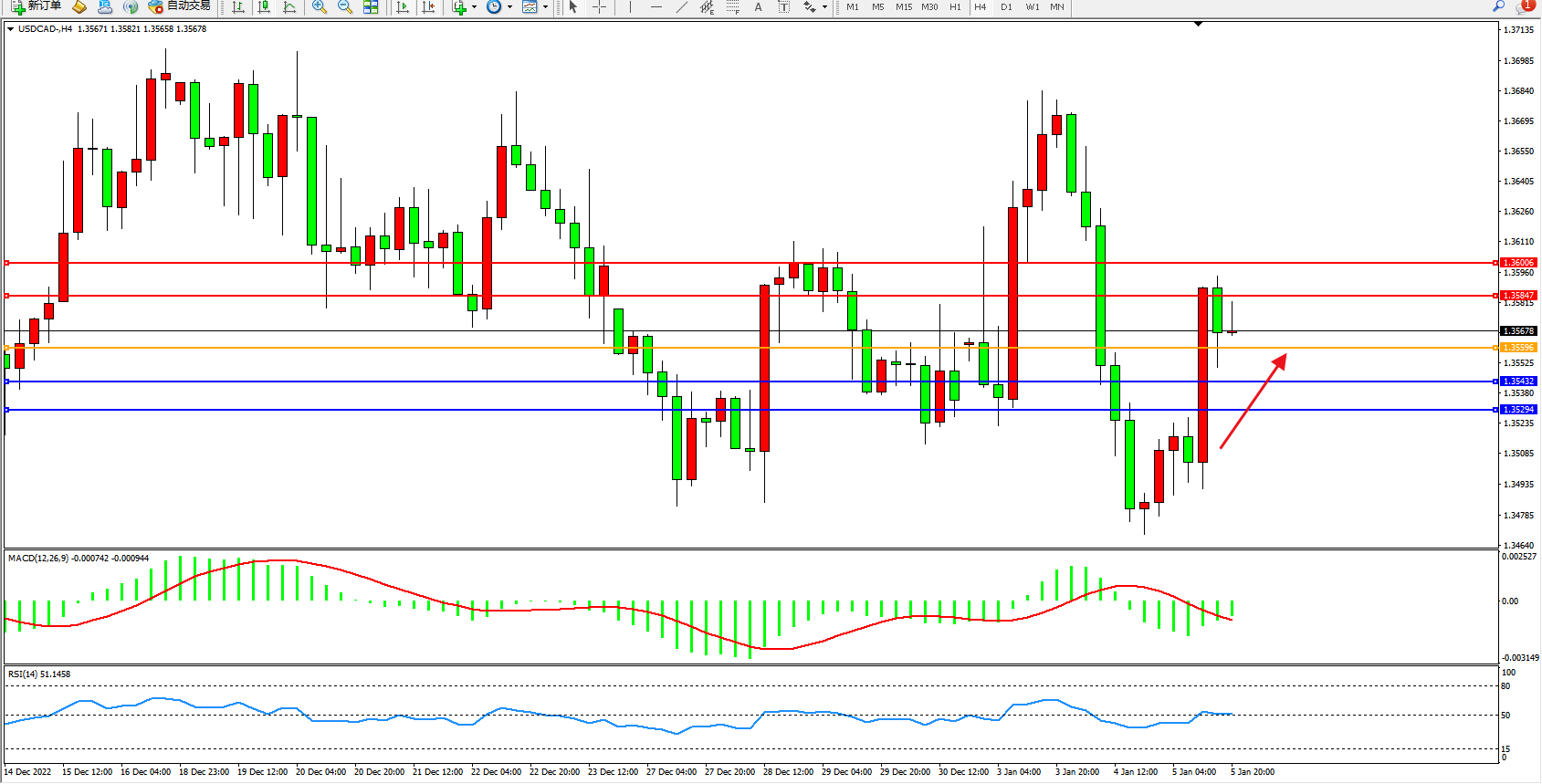Select the crosshair tool
The width and height of the screenshot is (1542, 784).
pyautogui.click(x=599, y=7)
